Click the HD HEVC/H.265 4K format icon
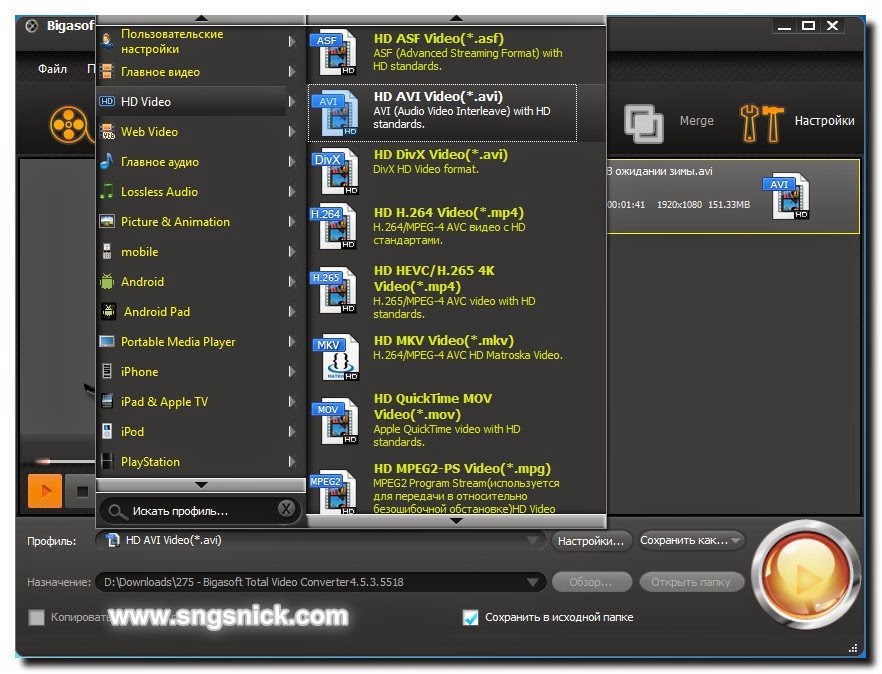The width and height of the screenshot is (882, 674). [x=334, y=290]
